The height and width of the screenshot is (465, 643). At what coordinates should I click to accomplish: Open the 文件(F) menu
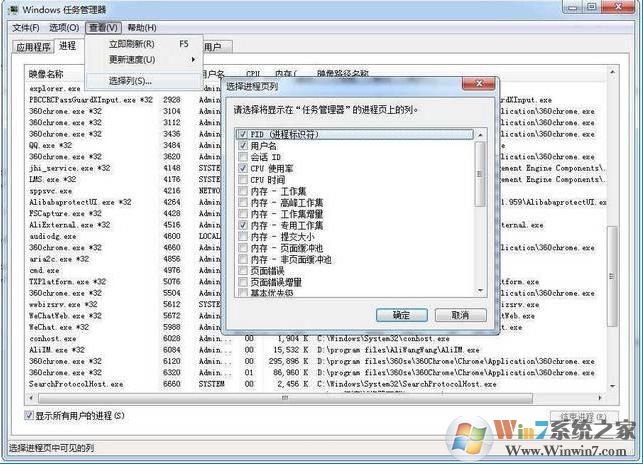25,27
